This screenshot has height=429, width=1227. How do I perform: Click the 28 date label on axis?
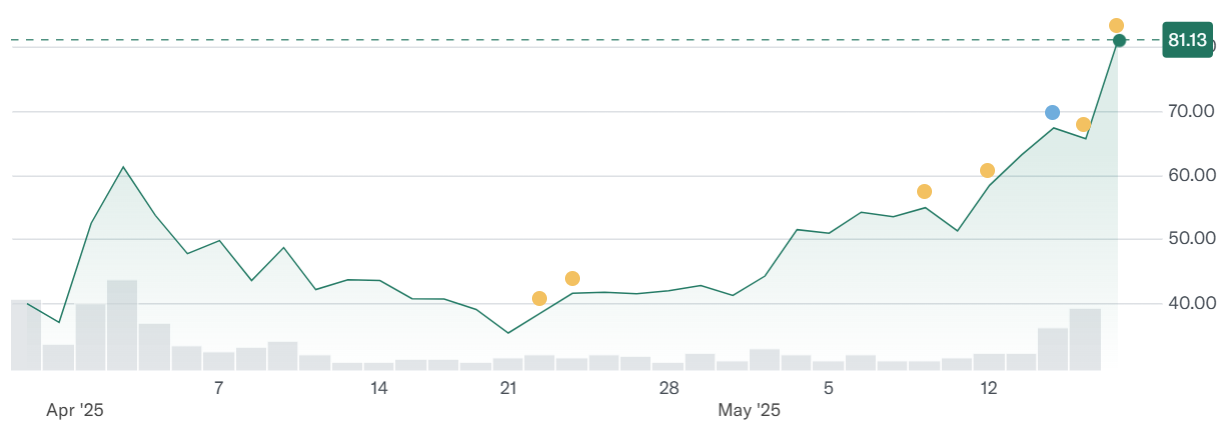coord(669,388)
